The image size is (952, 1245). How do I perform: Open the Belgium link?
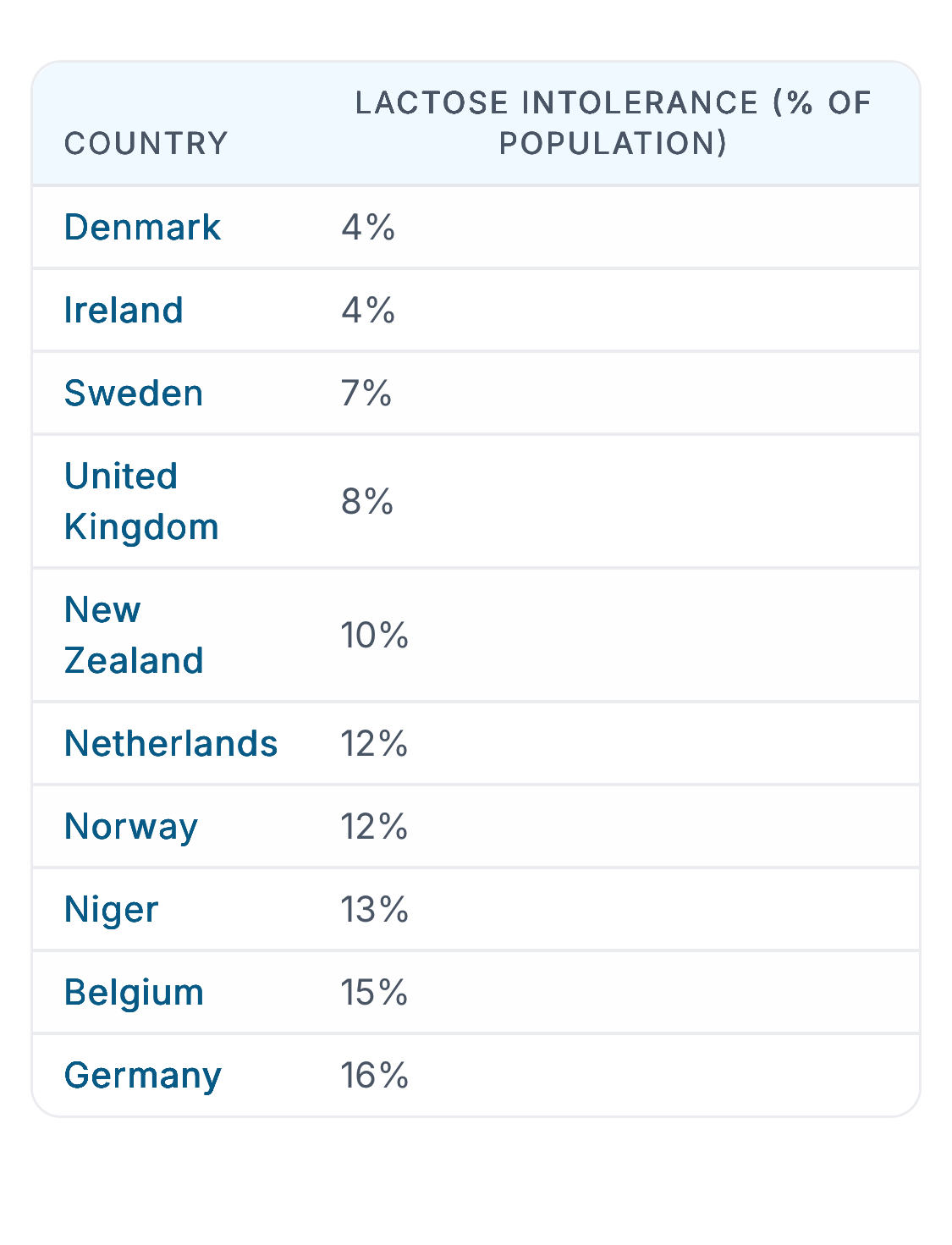click(134, 993)
